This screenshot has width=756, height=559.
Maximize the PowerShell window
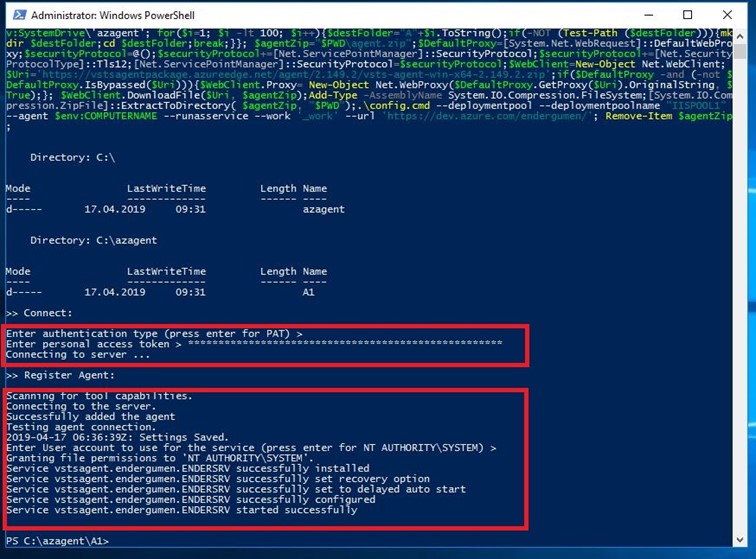688,15
